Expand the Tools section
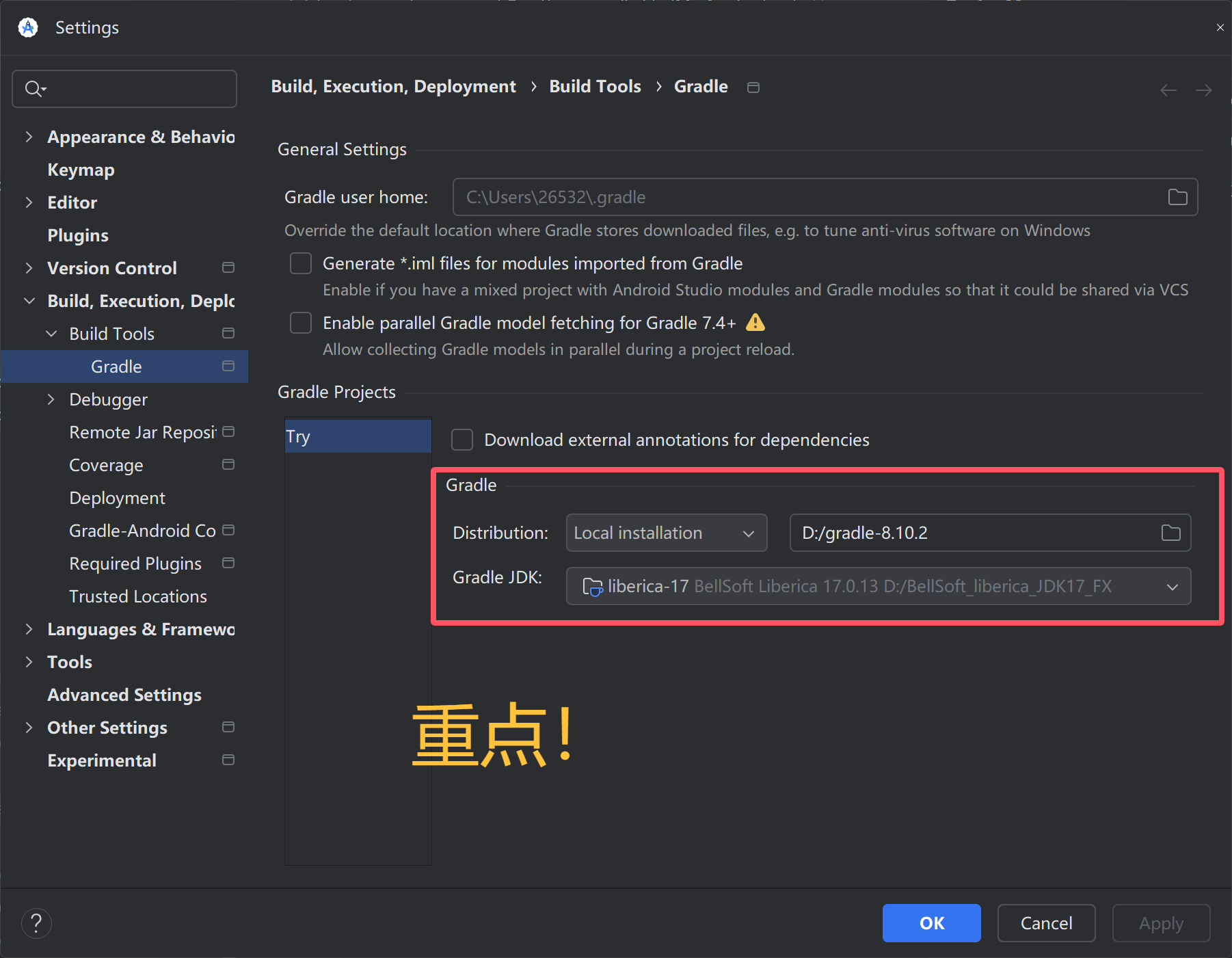1232x958 pixels. point(29,662)
